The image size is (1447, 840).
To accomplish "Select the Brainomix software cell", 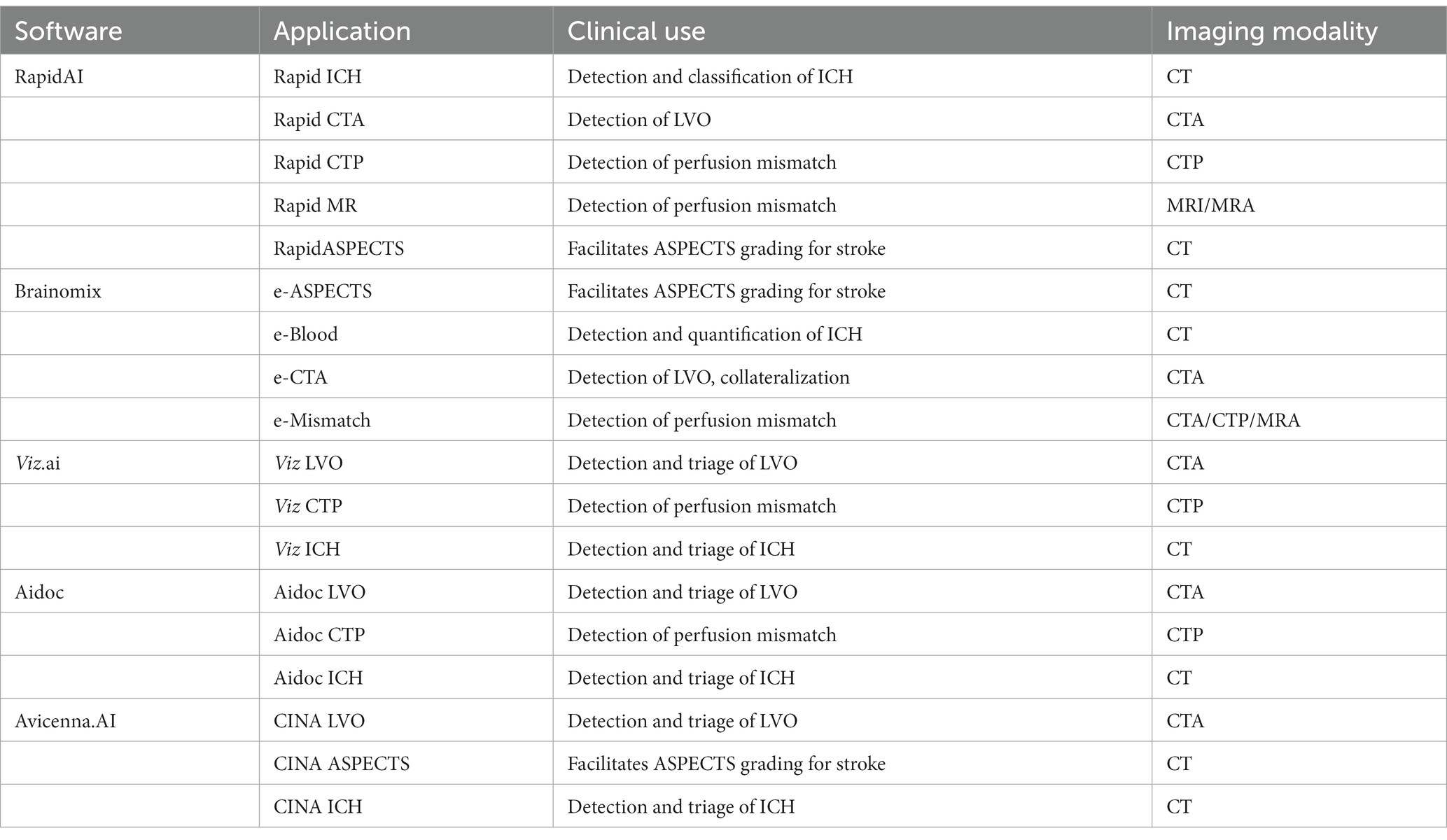I will click(130, 290).
